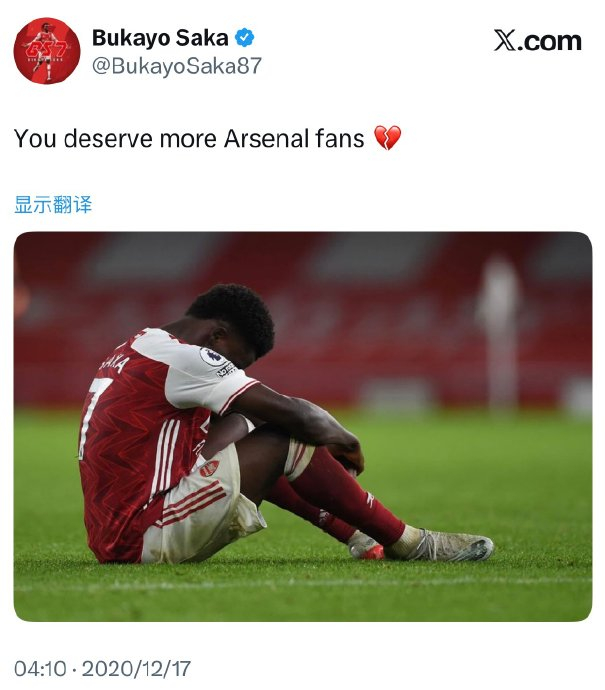Click the blue verified badge
The height and width of the screenshot is (690, 605).
click(245, 38)
